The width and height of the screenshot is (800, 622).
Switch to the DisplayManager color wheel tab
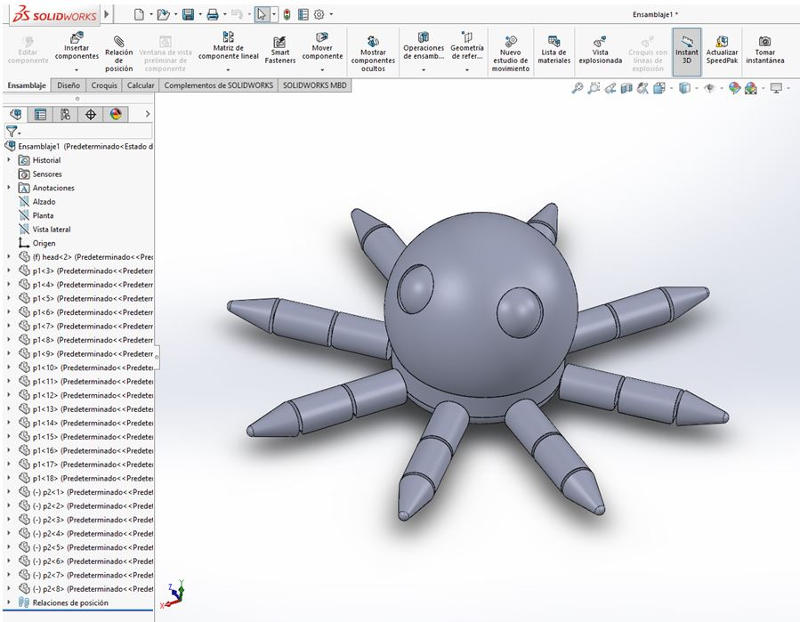tap(116, 114)
